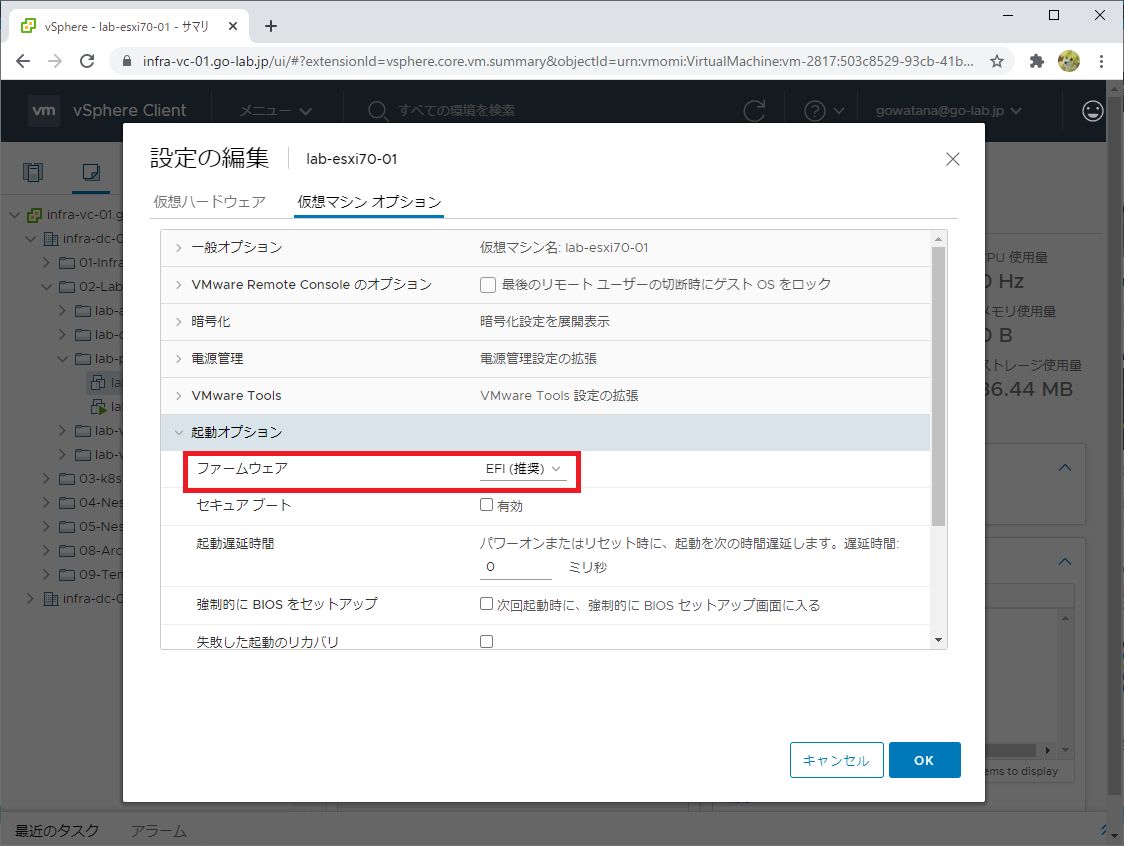This screenshot has height=846, width=1124.
Task: Click the 01-Infra folder icon
Action: (67, 262)
